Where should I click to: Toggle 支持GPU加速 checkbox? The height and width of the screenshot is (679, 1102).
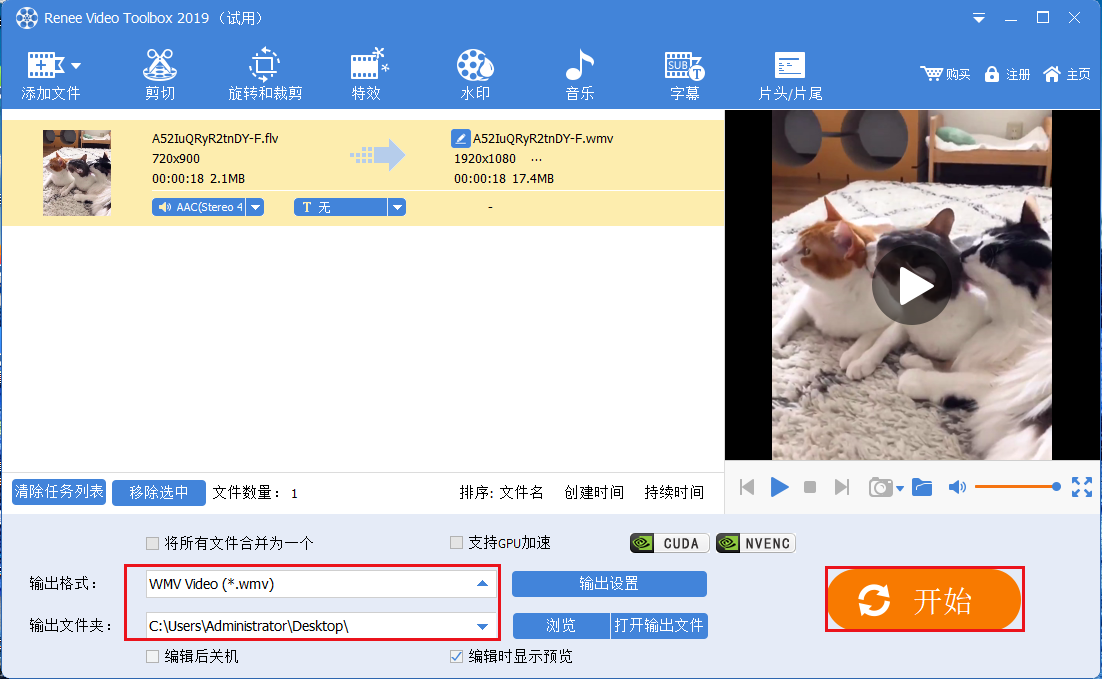click(x=457, y=543)
